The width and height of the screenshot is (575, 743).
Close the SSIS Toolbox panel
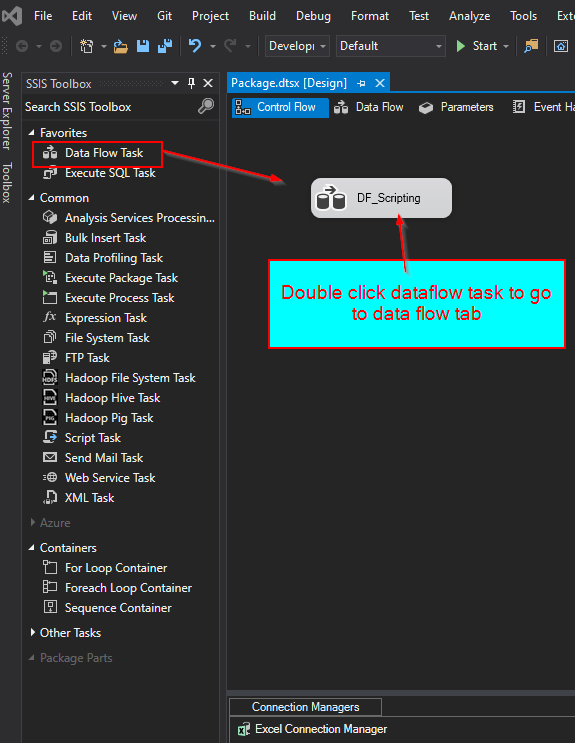(208, 83)
